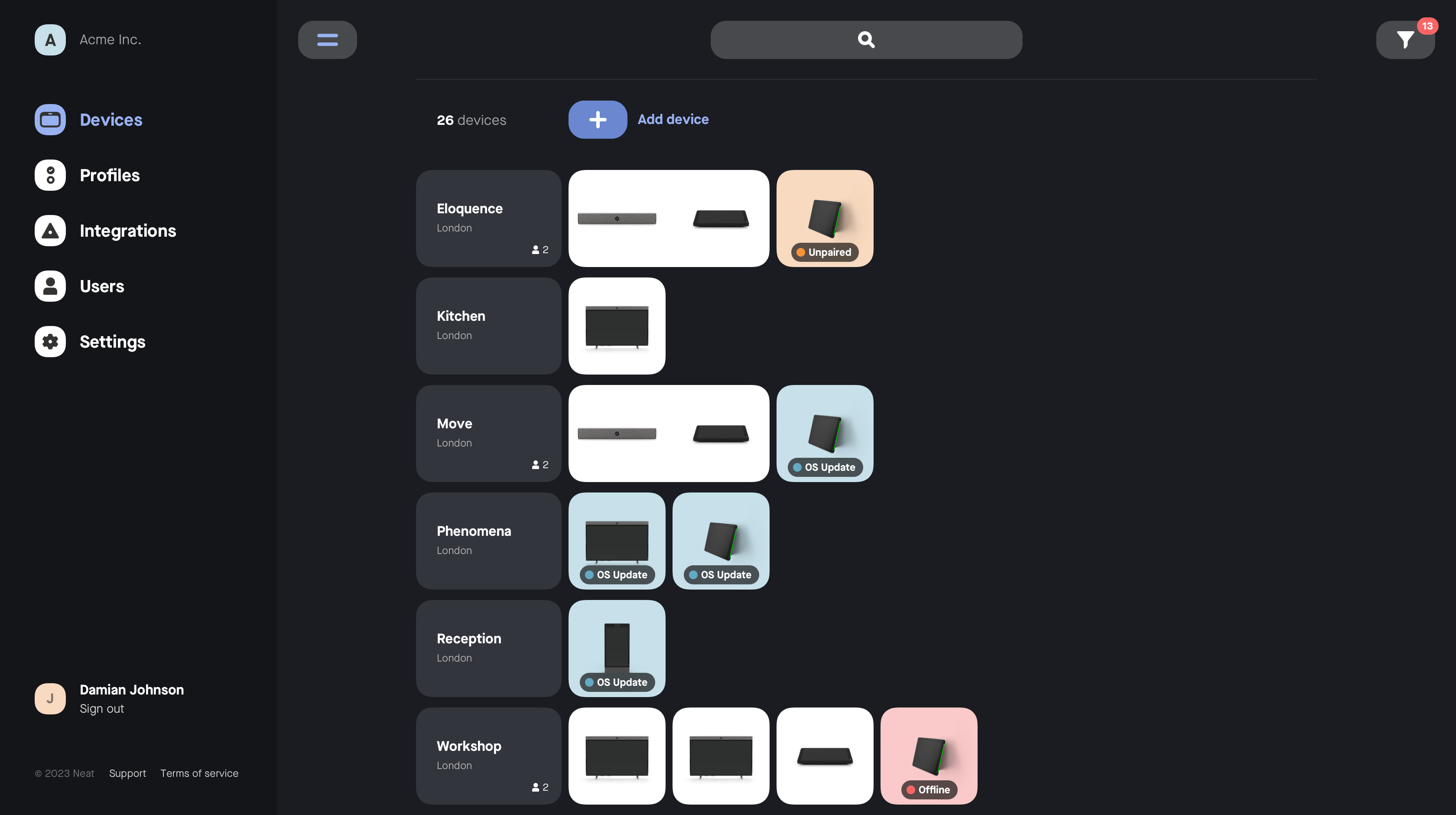Open the Integrations icon
This screenshot has width=1456, height=815.
50,230
